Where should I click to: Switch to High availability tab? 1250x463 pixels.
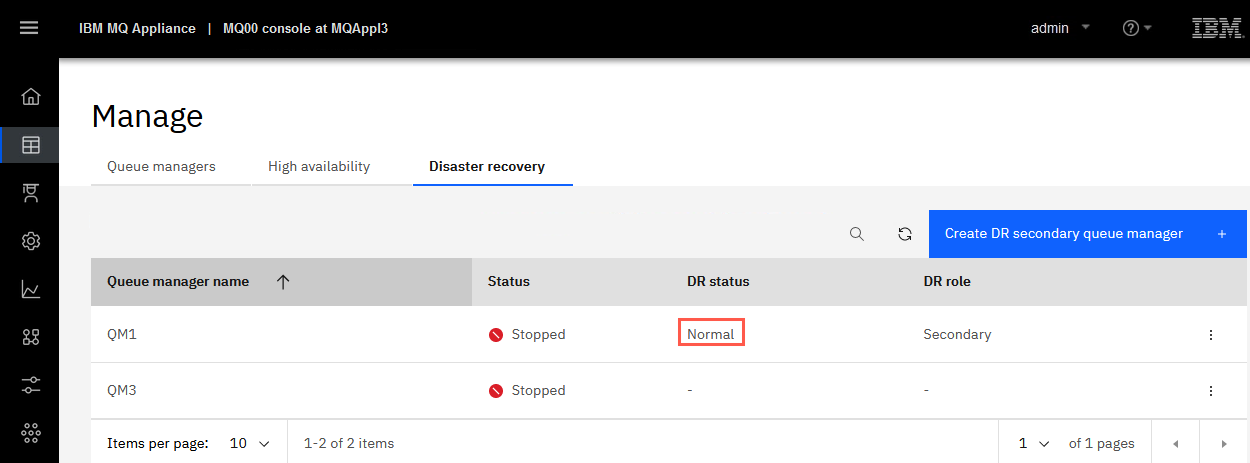[x=319, y=167]
